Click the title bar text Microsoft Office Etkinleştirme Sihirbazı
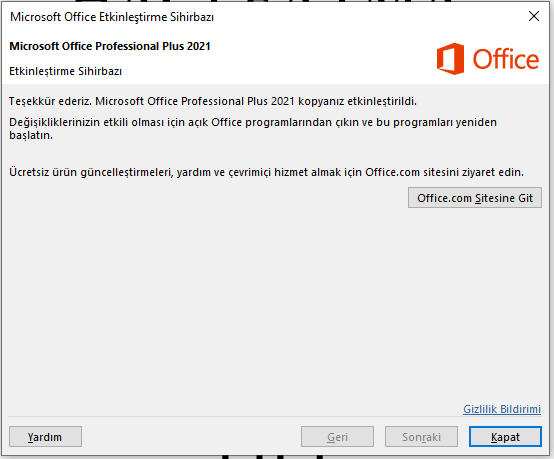The height and width of the screenshot is (459, 554). [112, 17]
